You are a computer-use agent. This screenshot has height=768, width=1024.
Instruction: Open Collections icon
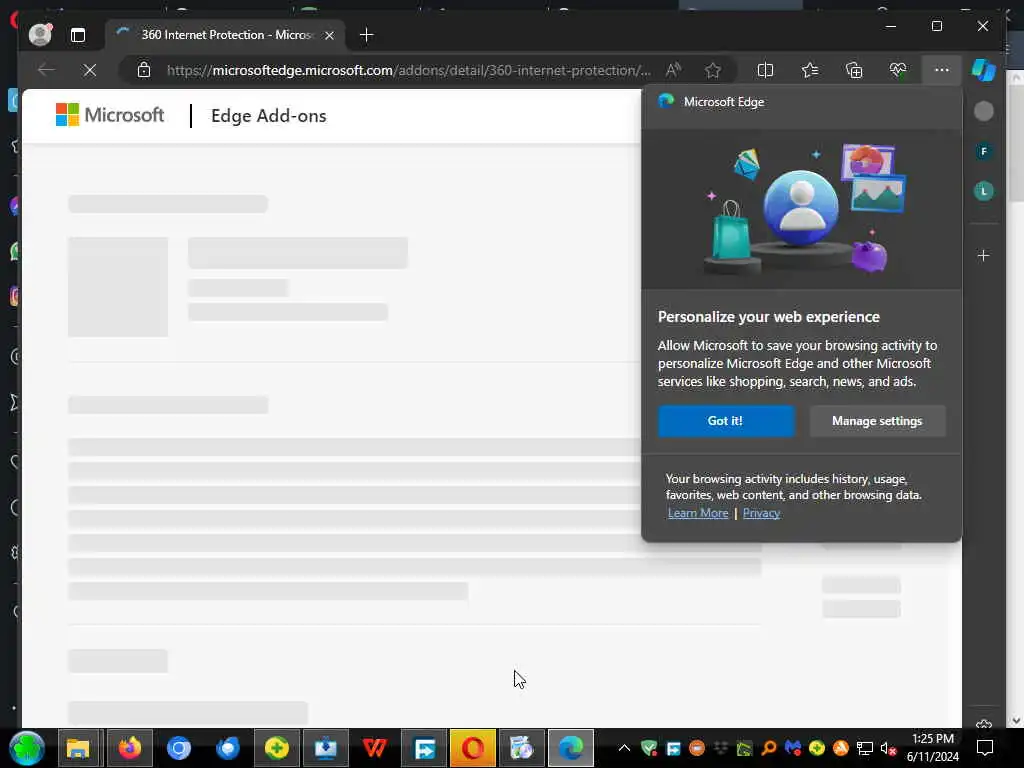point(854,70)
